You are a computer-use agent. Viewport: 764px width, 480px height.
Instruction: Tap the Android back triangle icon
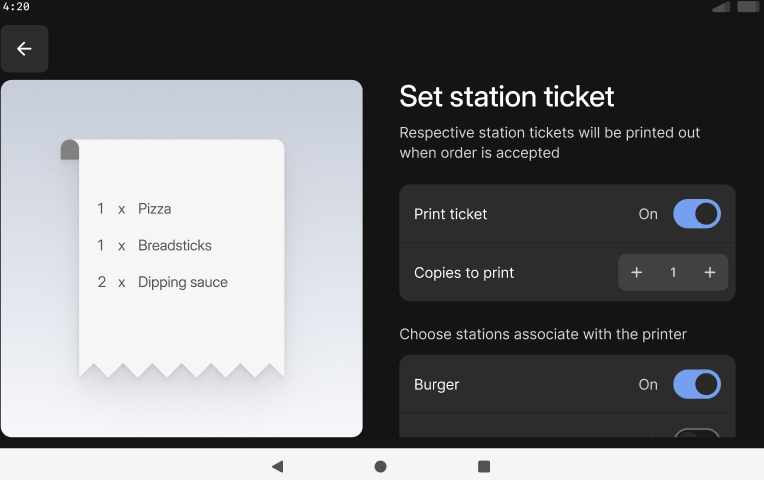pyautogui.click(x=278, y=466)
